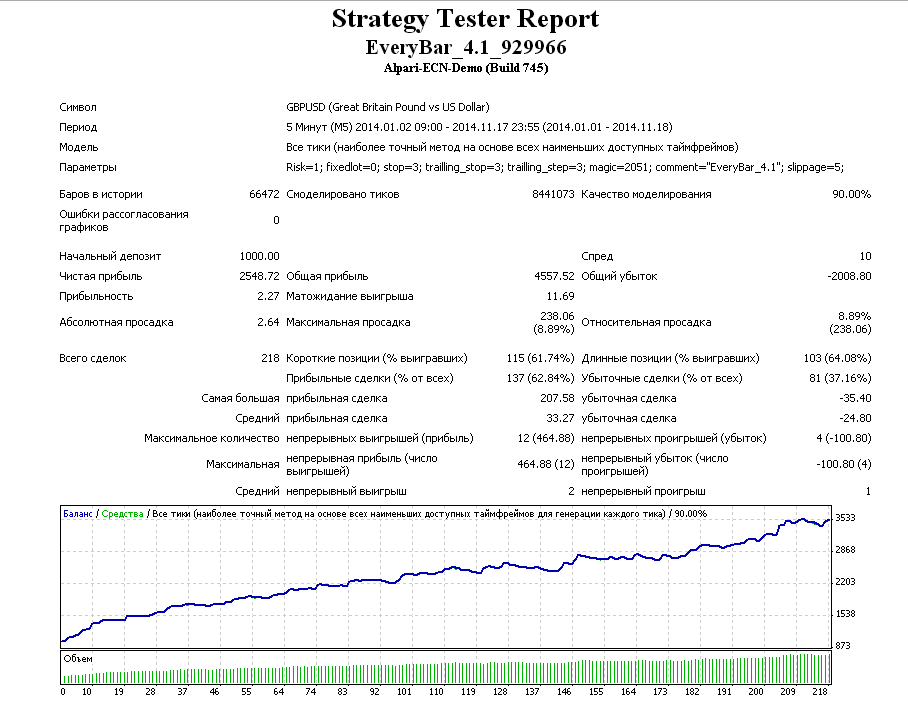Click "Длинные позиции (% выигравших)" label
The image size is (908, 705).
click(670, 359)
